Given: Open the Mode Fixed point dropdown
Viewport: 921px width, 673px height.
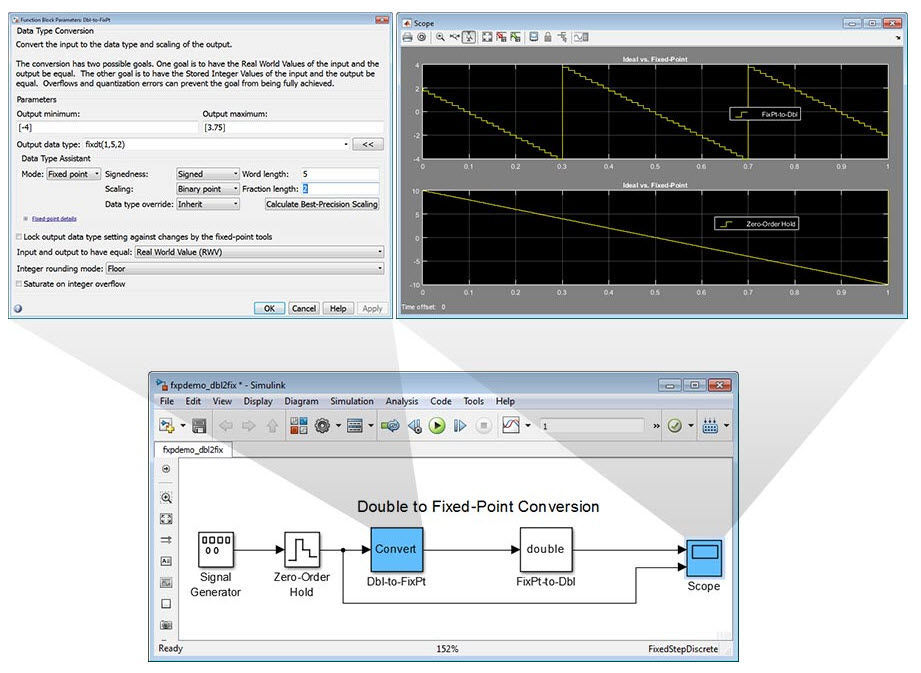Looking at the screenshot, I should coord(73,174).
